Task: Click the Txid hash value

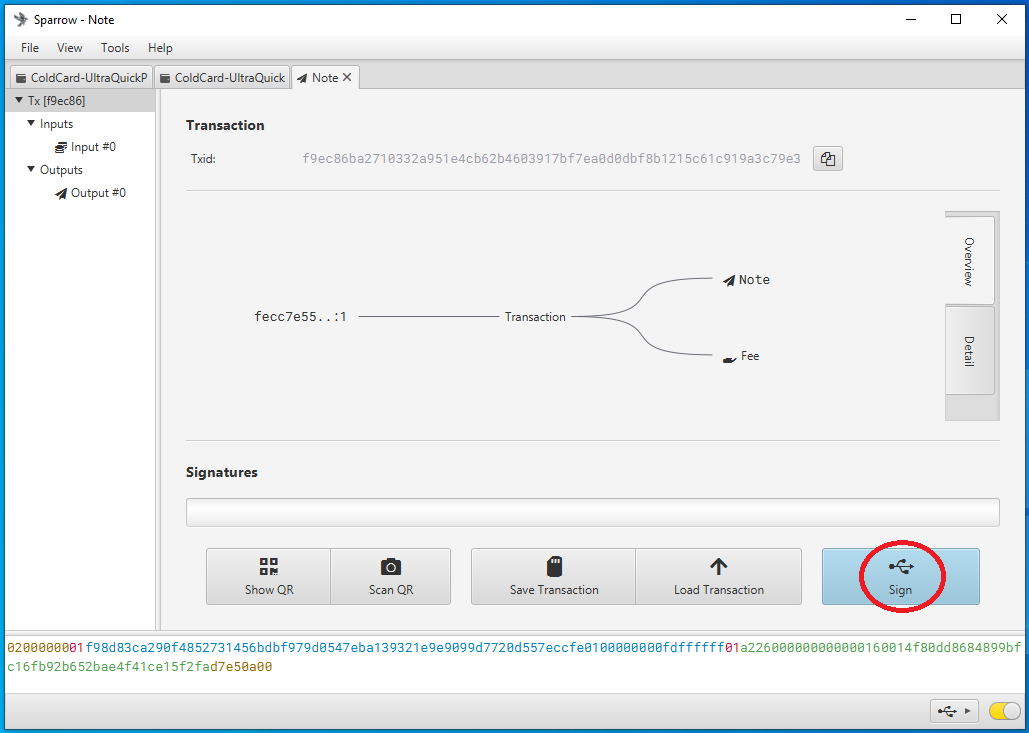Action: coord(551,159)
